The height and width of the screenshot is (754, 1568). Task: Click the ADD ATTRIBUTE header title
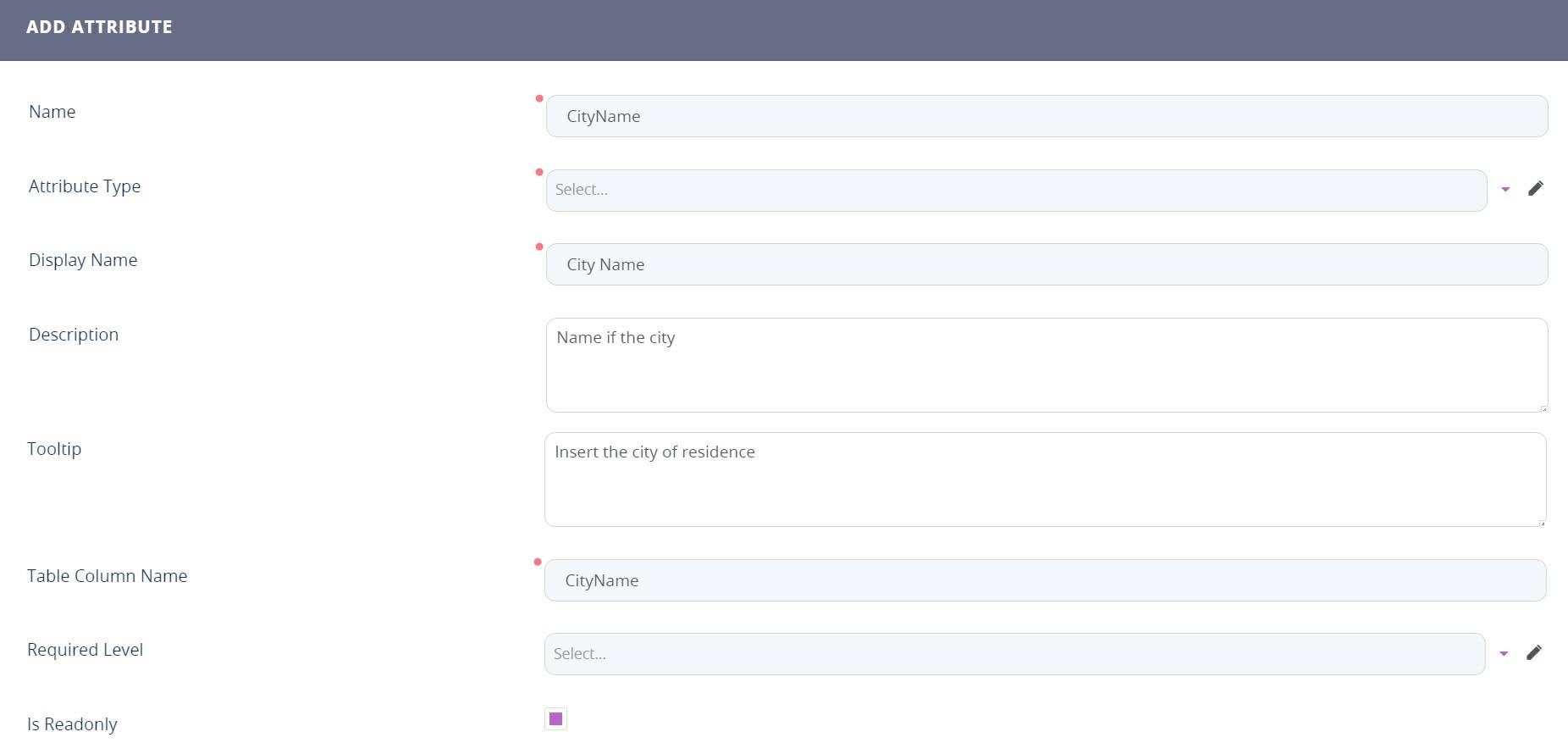tap(99, 27)
